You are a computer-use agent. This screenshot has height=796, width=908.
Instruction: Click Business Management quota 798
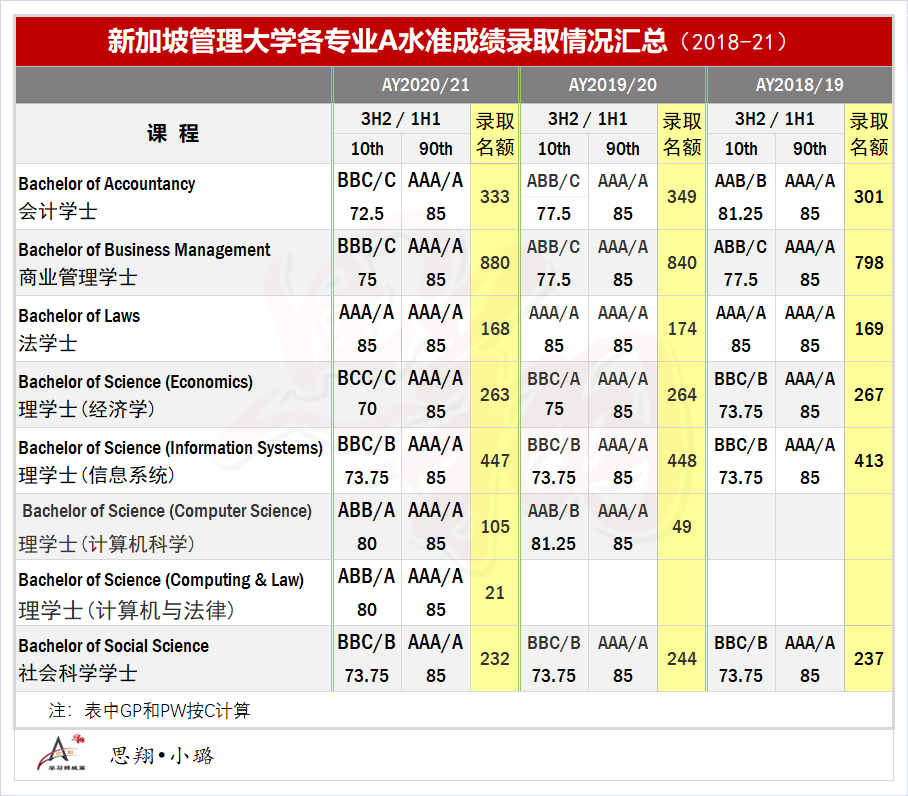click(x=869, y=263)
